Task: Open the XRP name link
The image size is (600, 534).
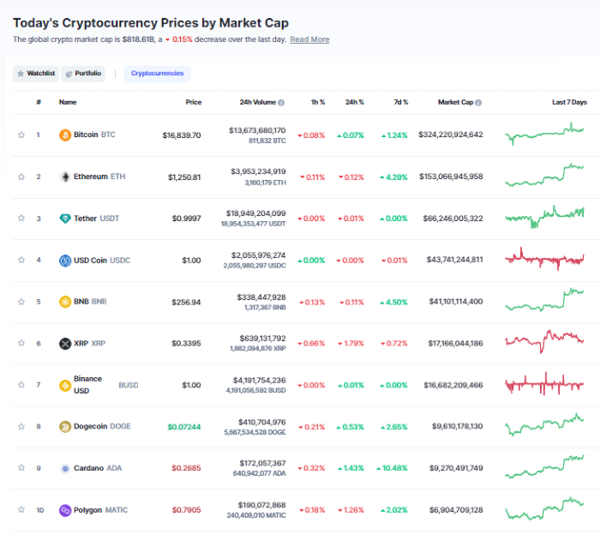Action: pos(89,343)
